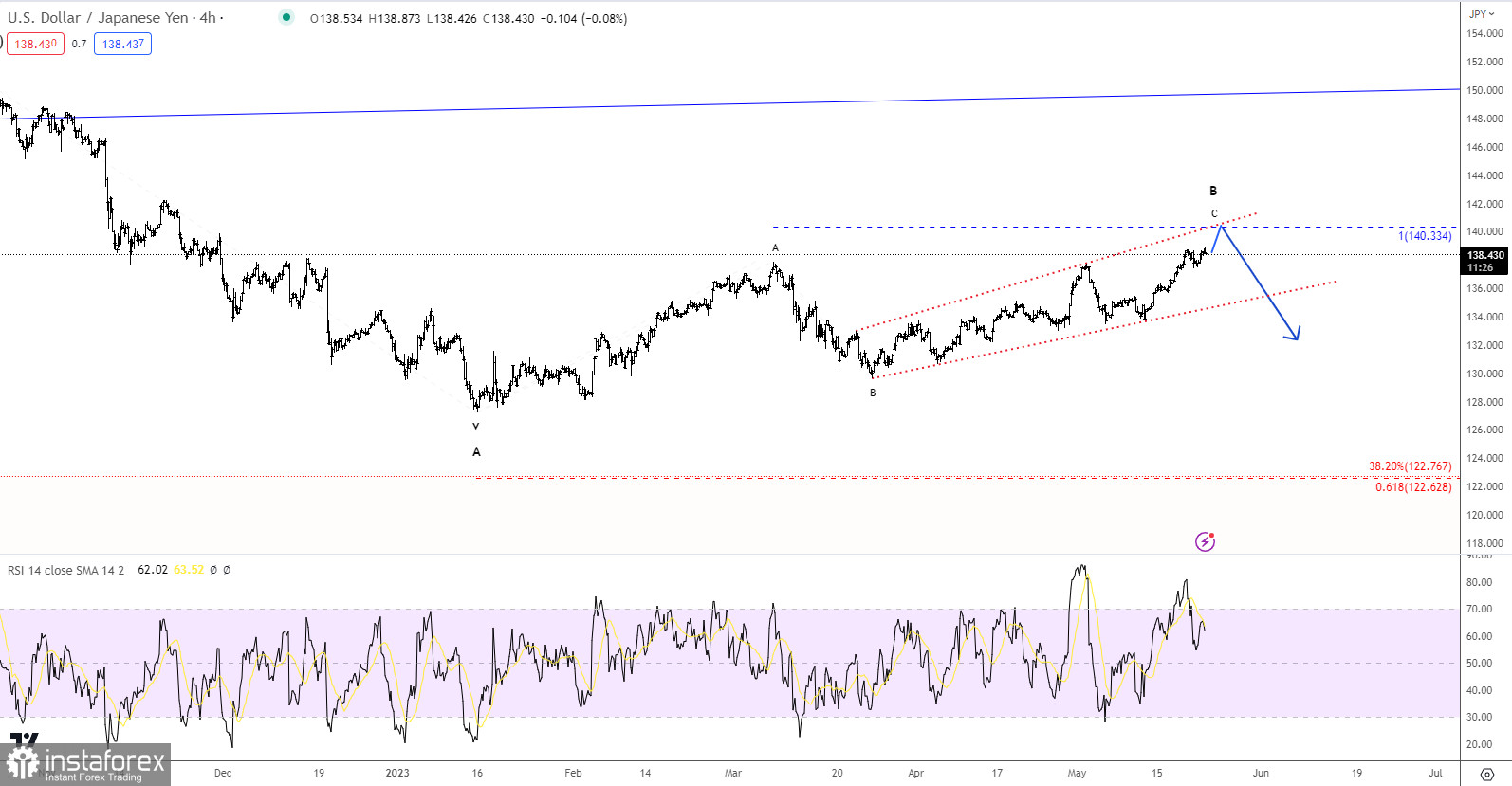Click the 120.000 price axis label
Screen dimensions: 1512x786
click(1484, 515)
